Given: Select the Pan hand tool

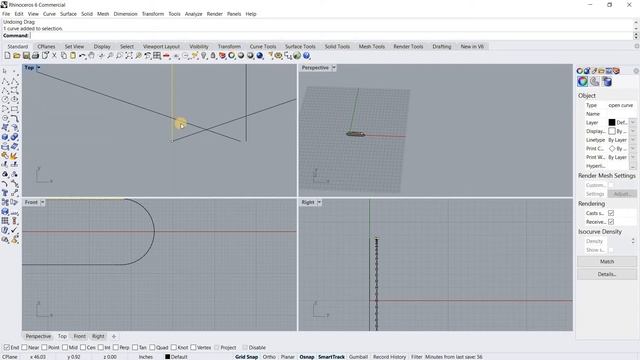Looking at the screenshot, I should coord(92,56).
